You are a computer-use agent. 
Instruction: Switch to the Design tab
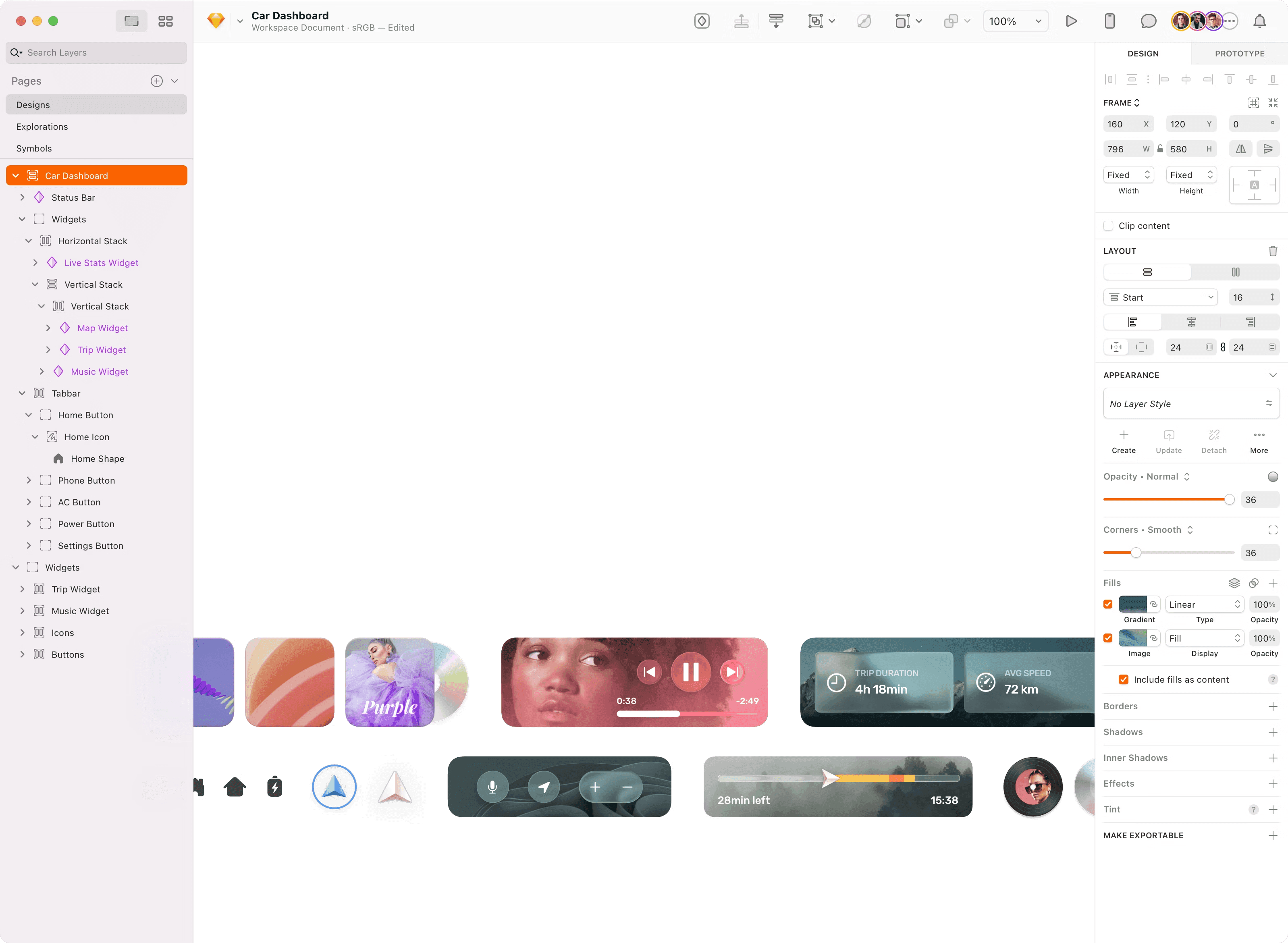[1143, 54]
